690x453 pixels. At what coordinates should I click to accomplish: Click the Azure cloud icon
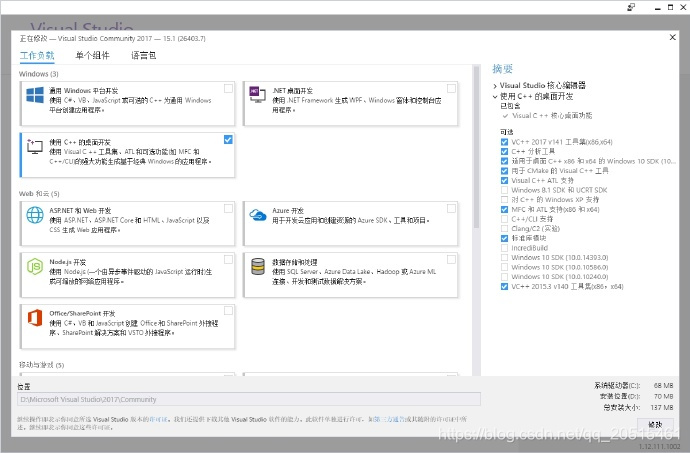(258, 214)
